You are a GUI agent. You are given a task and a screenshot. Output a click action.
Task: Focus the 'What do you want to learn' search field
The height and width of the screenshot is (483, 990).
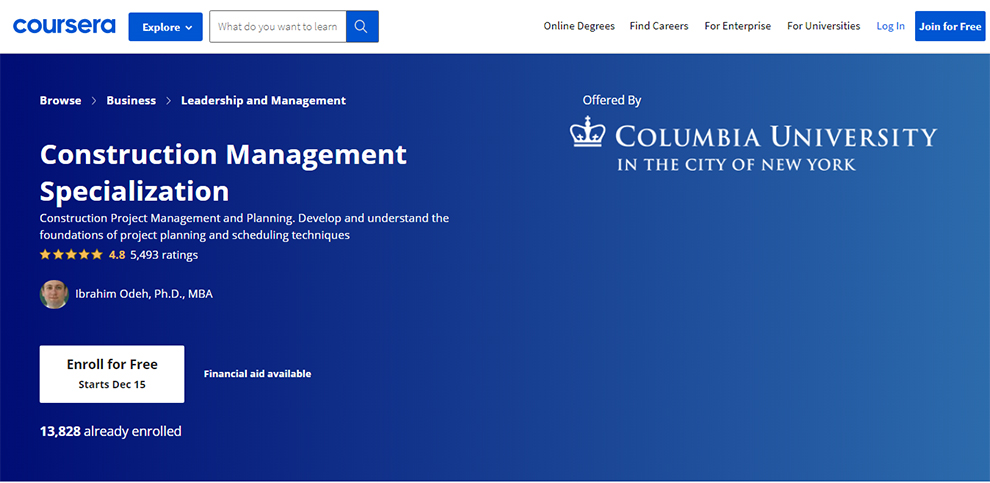point(278,27)
